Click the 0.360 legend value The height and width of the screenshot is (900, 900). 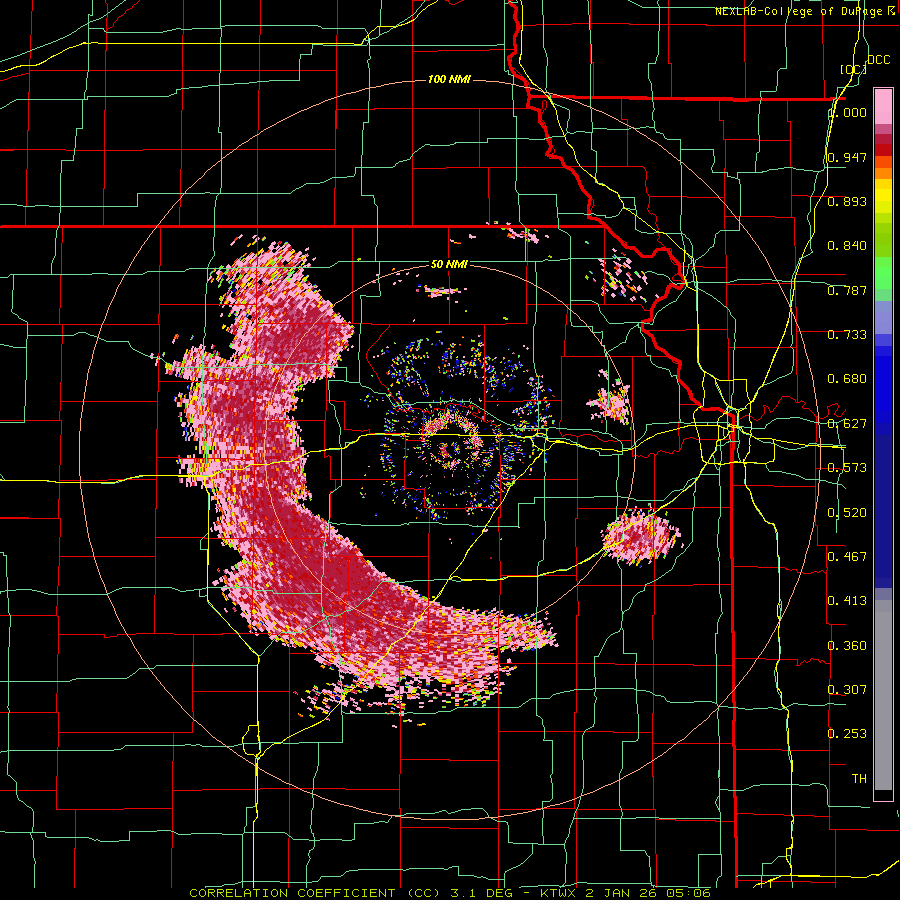(x=847, y=646)
